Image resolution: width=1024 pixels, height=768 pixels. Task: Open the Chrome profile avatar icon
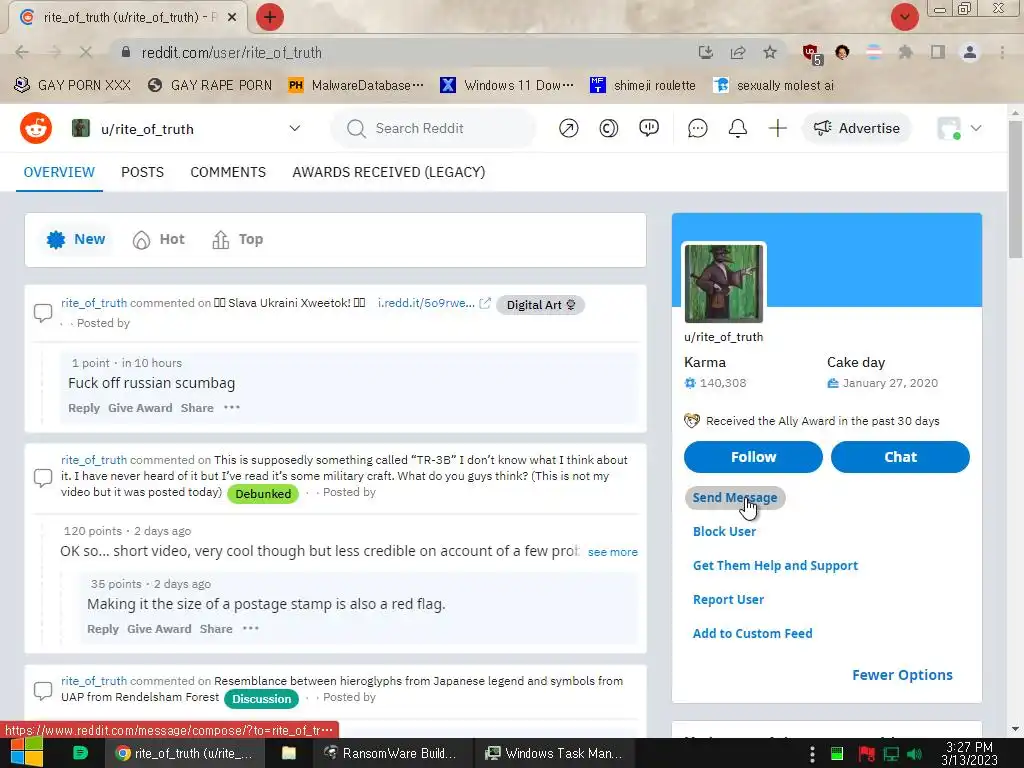(x=970, y=52)
